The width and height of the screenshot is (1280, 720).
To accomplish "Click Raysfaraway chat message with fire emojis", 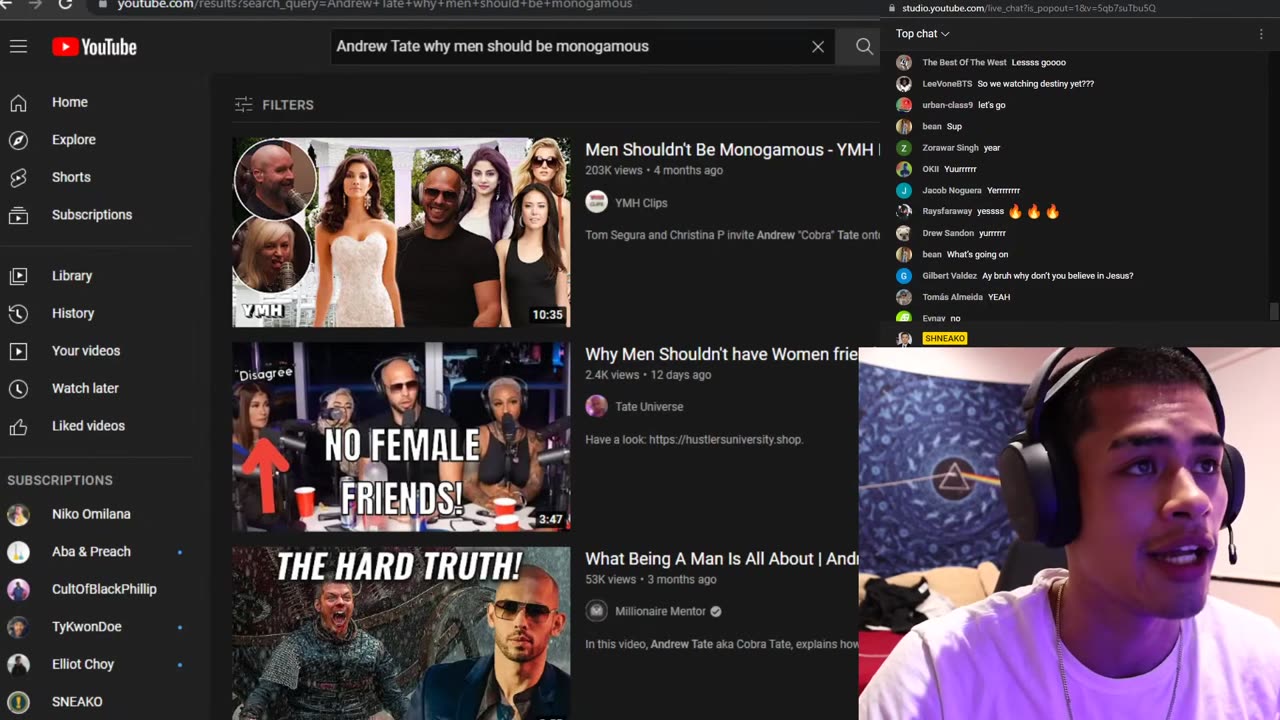I will [x=990, y=212].
